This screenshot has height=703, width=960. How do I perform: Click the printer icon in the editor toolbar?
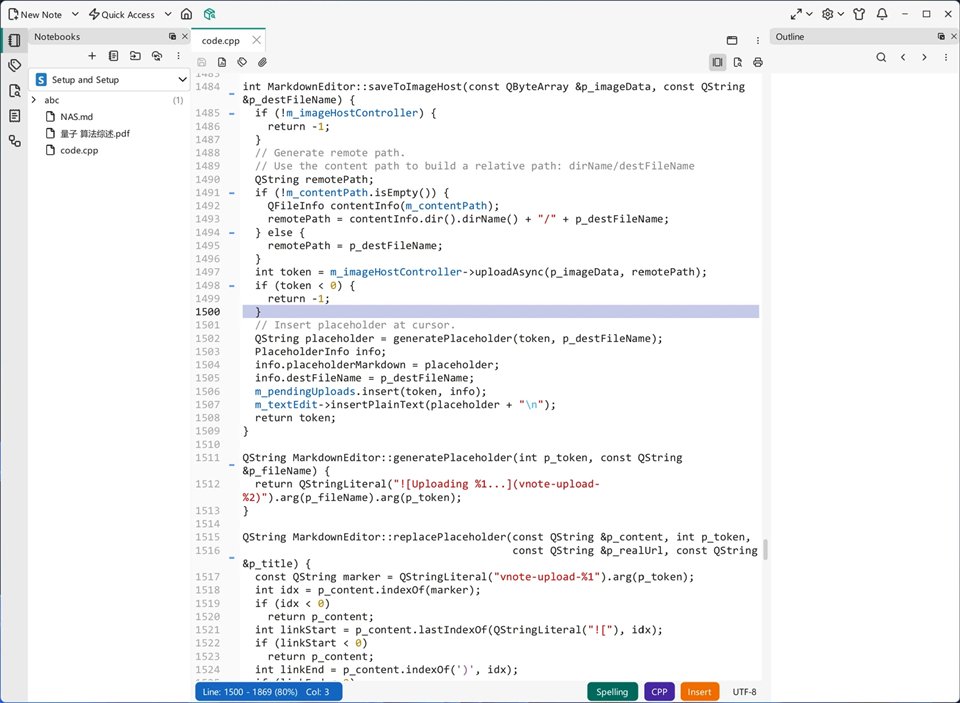coord(758,62)
